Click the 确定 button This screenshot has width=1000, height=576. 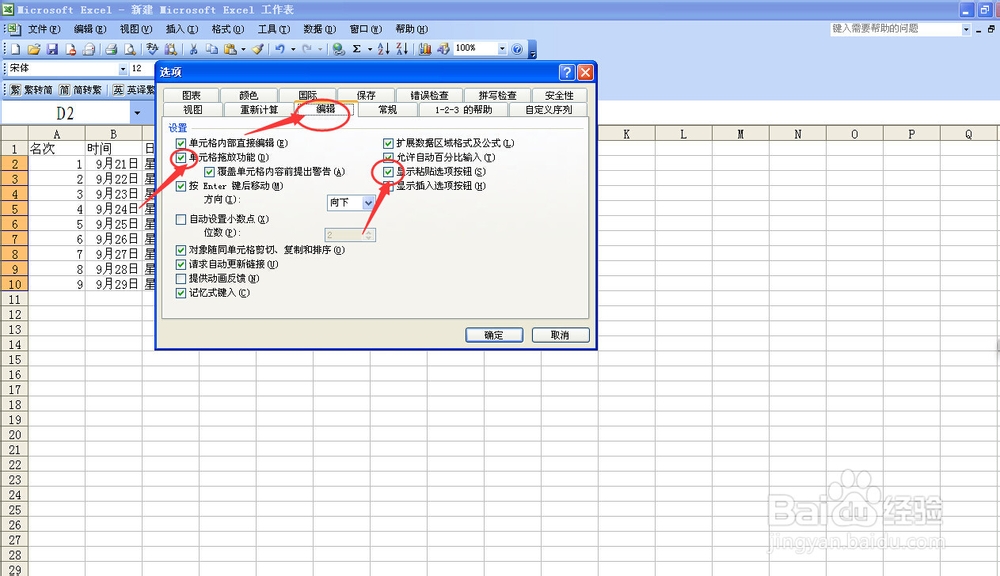click(x=494, y=335)
